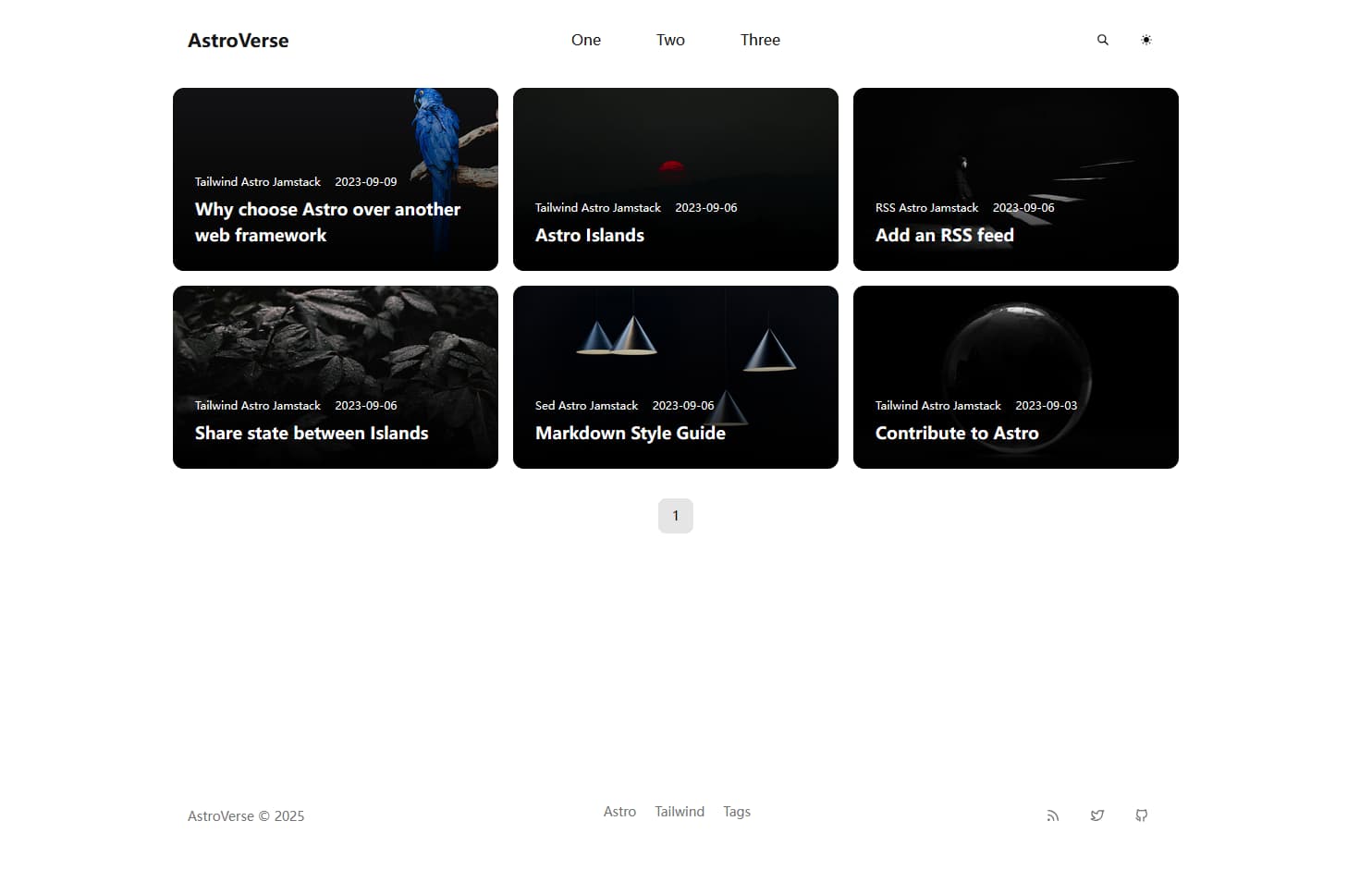1372x870 pixels.
Task: Follow the Astro footer link
Action: pyautogui.click(x=619, y=812)
